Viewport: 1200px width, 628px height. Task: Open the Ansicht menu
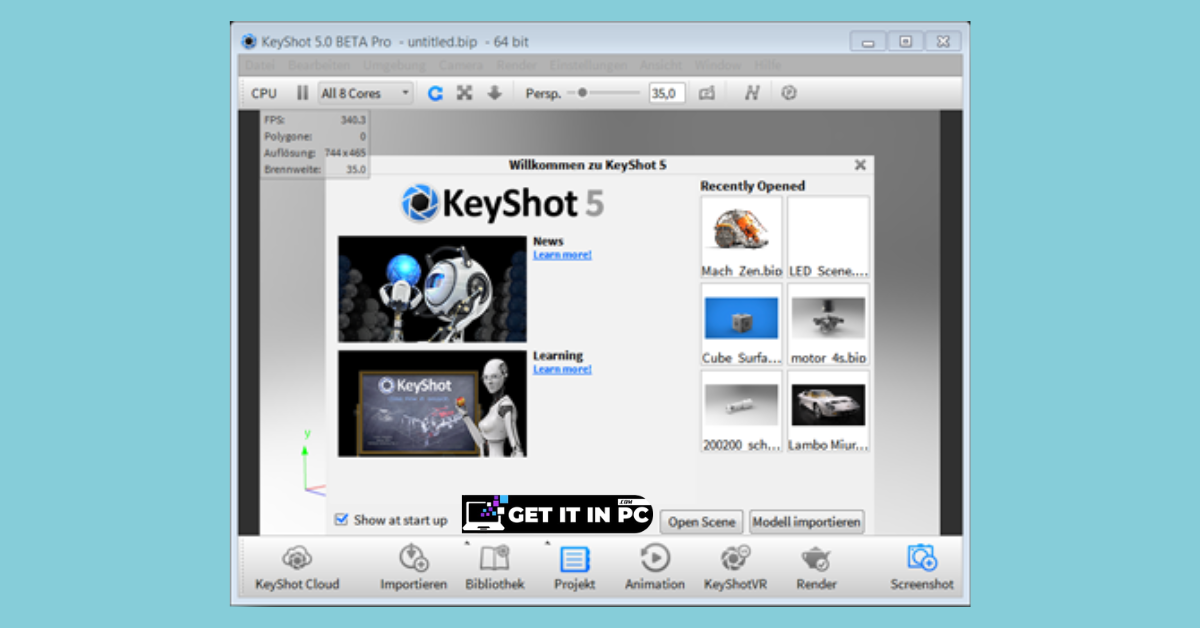(661, 65)
